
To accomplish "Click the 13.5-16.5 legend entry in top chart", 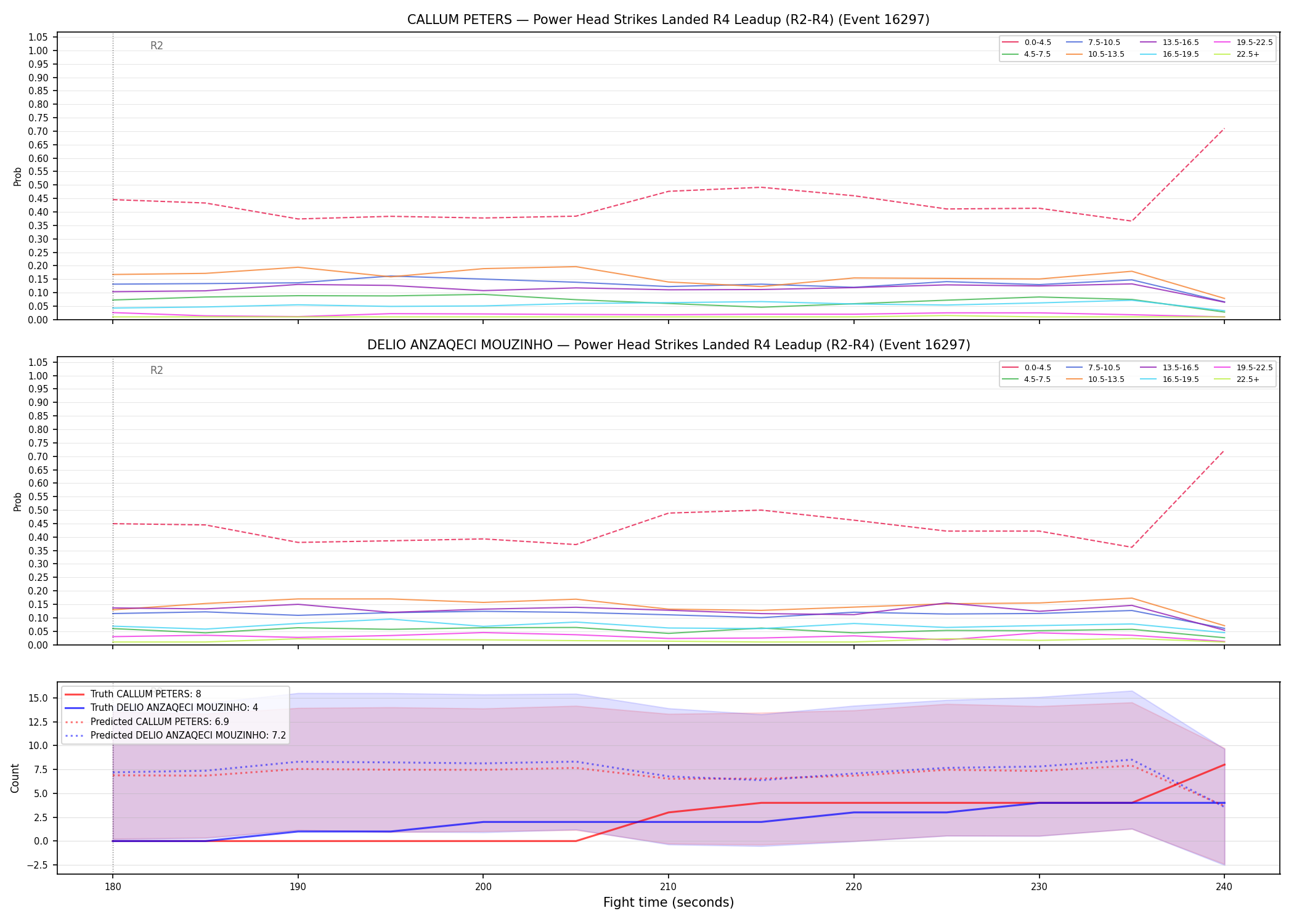I will click(x=1170, y=43).
